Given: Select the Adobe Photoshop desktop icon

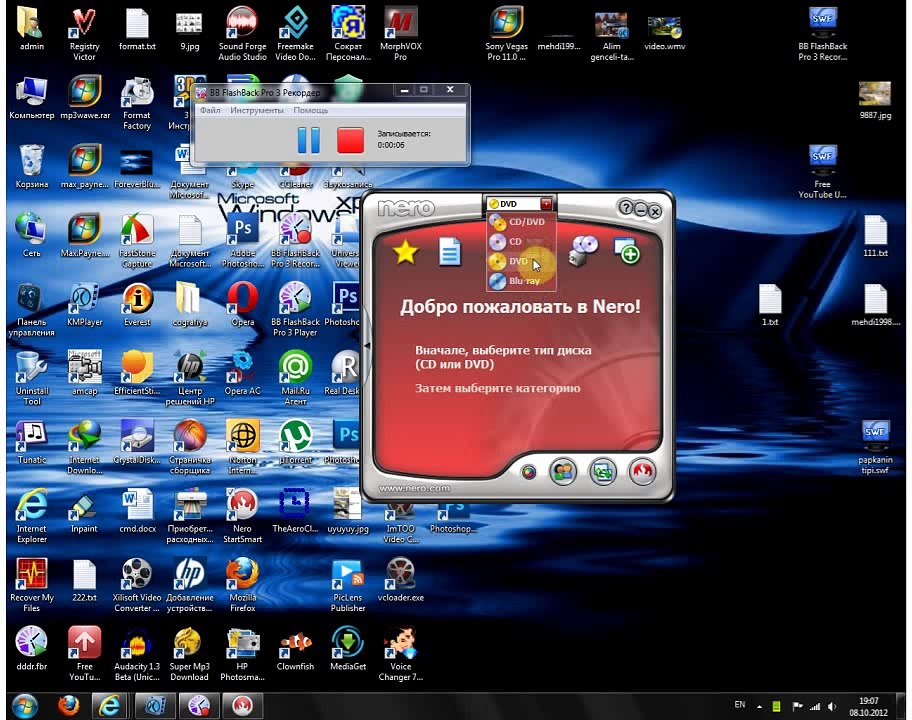Looking at the screenshot, I should (x=243, y=241).
